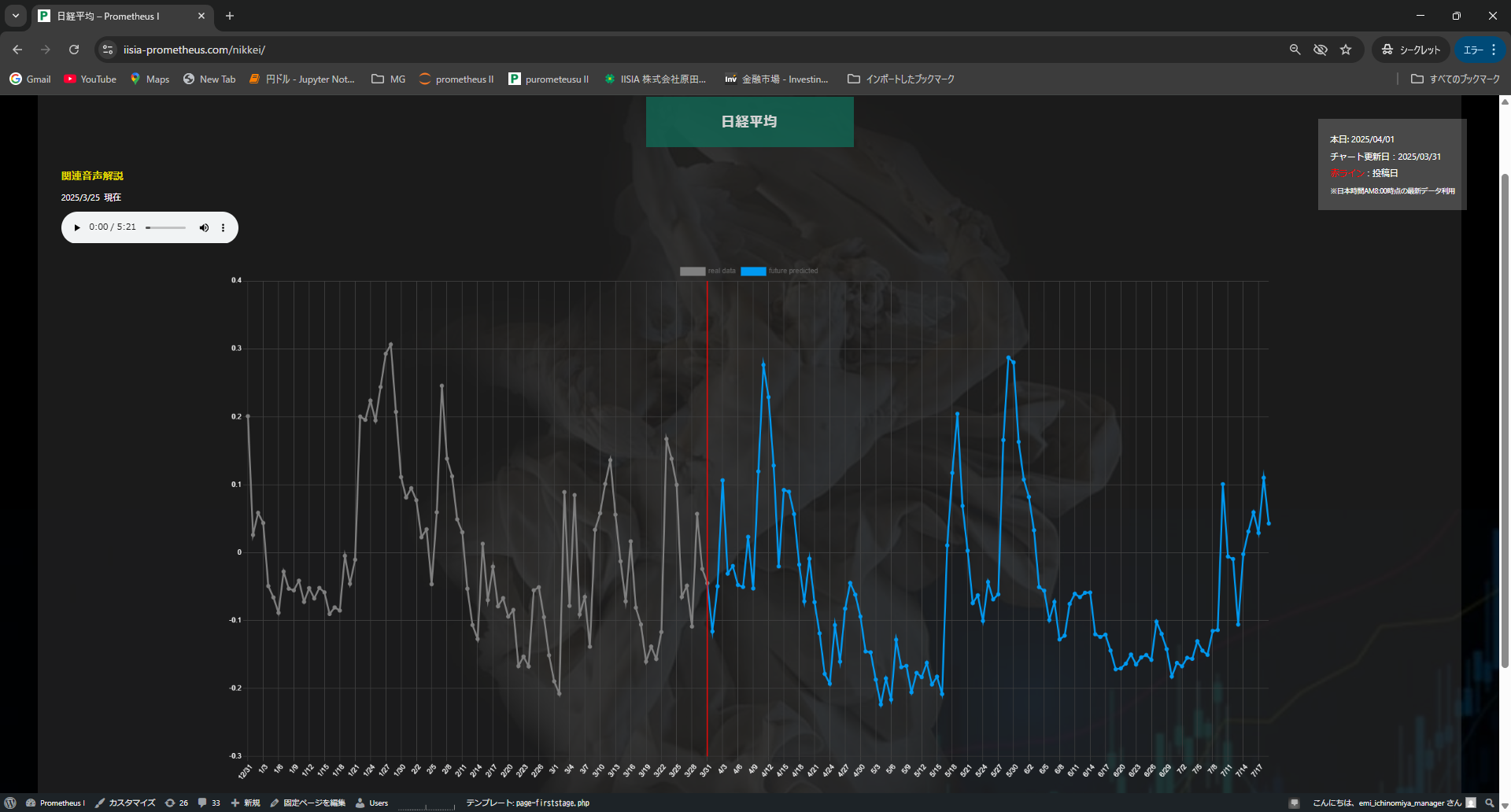Bookmark this page with star icon
1511x812 pixels.
[1346, 50]
